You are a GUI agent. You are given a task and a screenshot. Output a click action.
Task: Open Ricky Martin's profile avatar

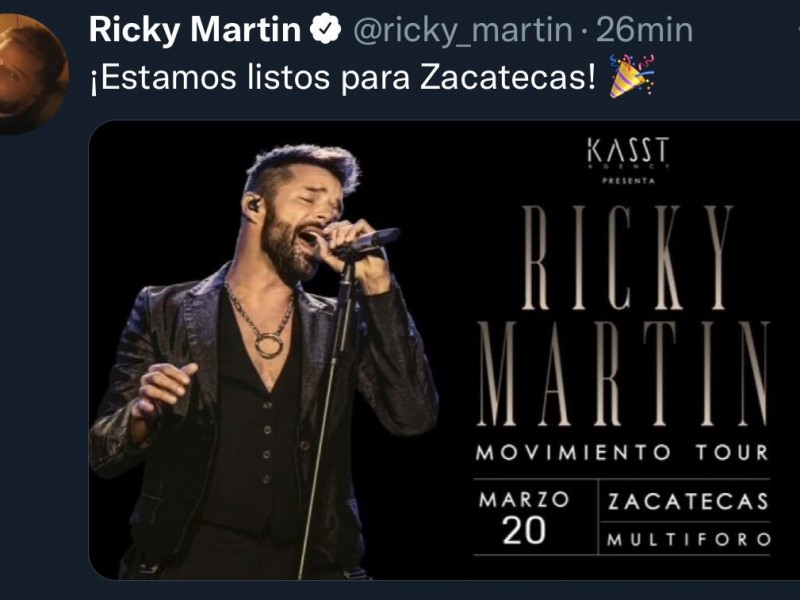point(30,74)
